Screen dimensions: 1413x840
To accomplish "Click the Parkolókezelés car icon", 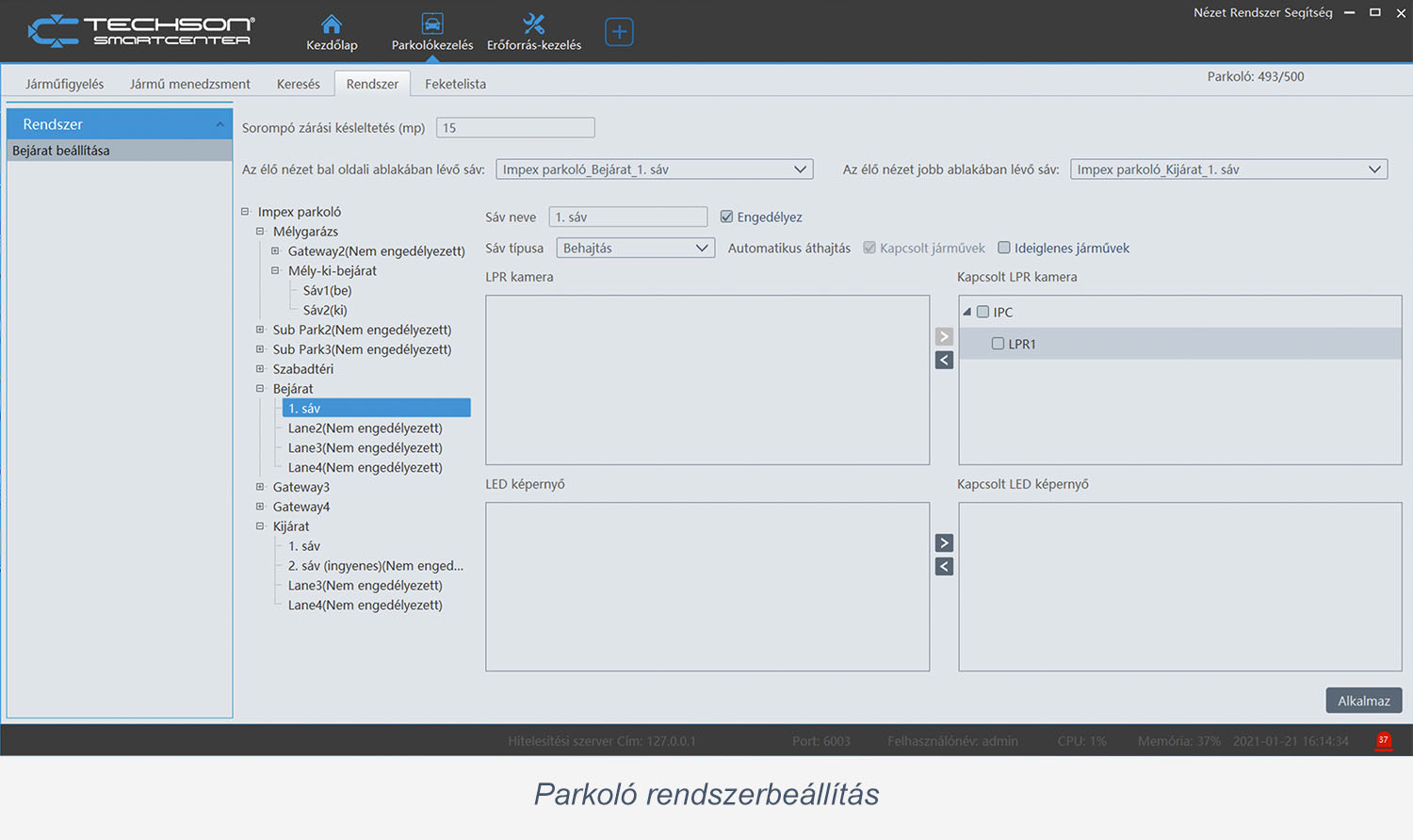I will point(432,24).
